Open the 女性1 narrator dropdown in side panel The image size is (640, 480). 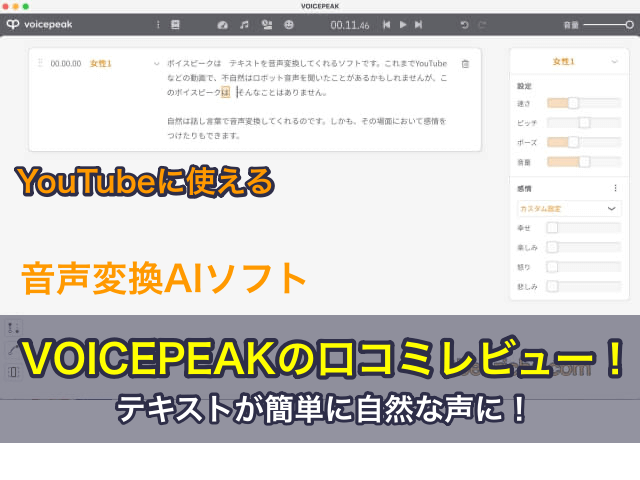[x=569, y=62]
